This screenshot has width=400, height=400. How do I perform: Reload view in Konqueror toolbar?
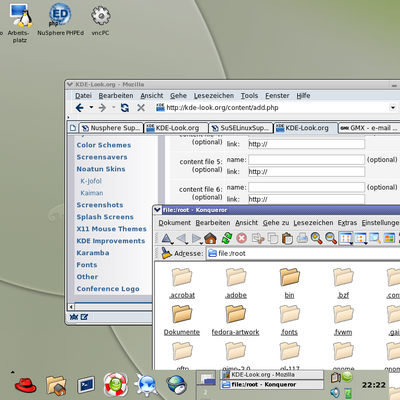point(227,238)
